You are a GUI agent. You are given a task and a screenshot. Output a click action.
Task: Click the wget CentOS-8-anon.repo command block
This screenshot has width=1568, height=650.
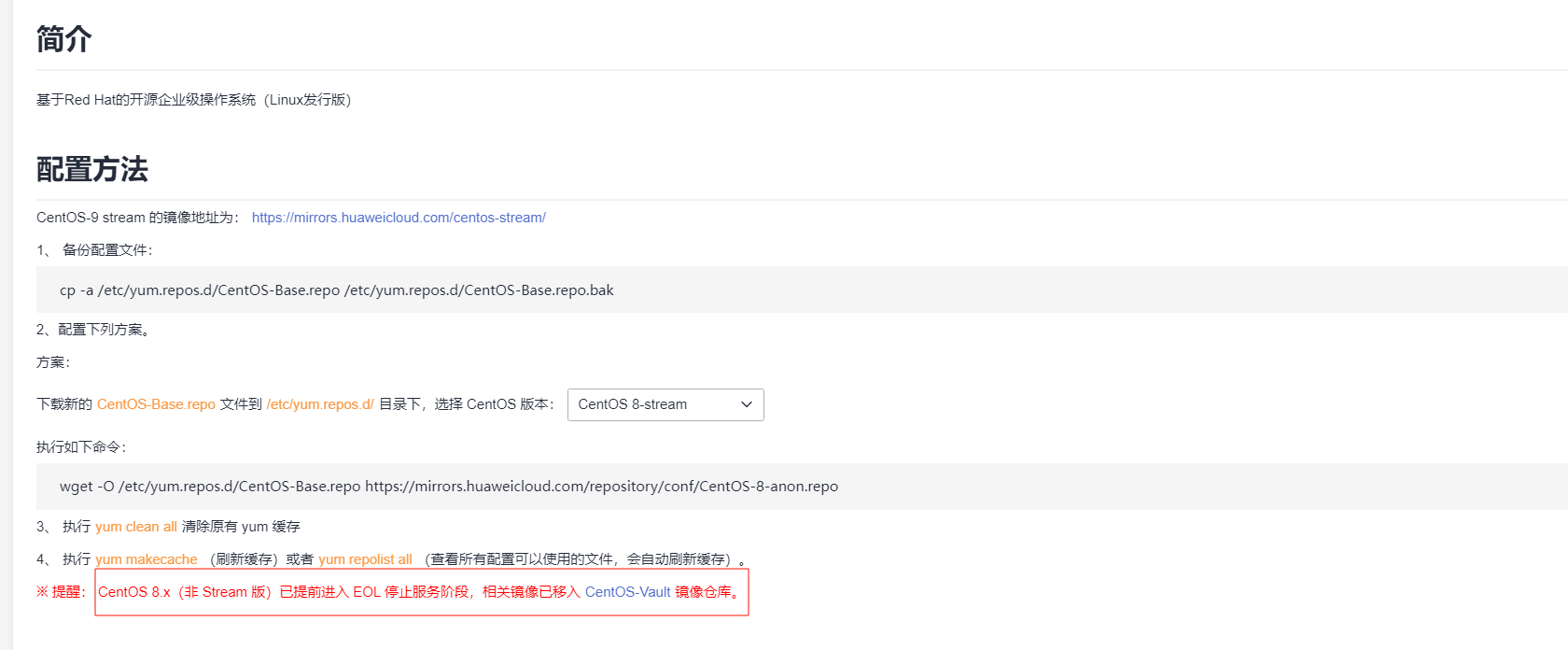click(x=449, y=487)
